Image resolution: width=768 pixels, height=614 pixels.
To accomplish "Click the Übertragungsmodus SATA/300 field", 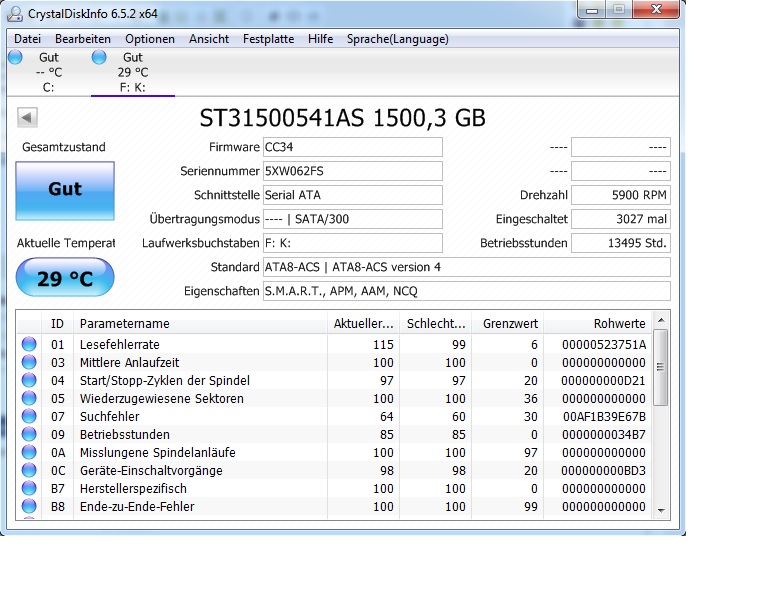I will [x=353, y=219].
